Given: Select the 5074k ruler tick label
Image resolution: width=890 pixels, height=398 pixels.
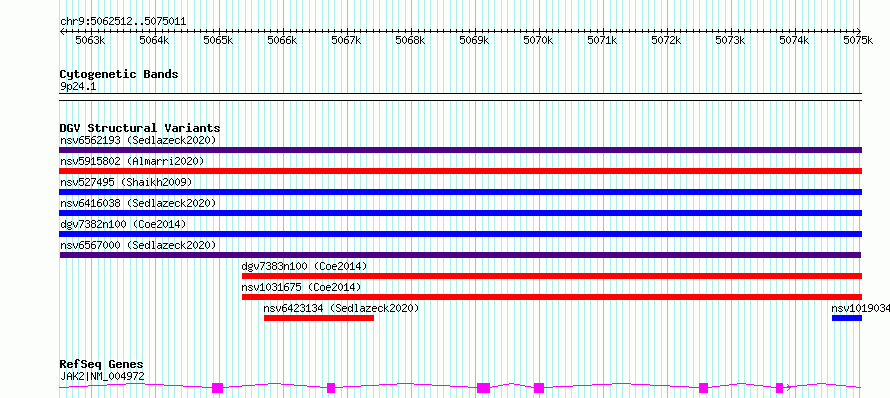Looking at the screenshot, I should point(794,40).
